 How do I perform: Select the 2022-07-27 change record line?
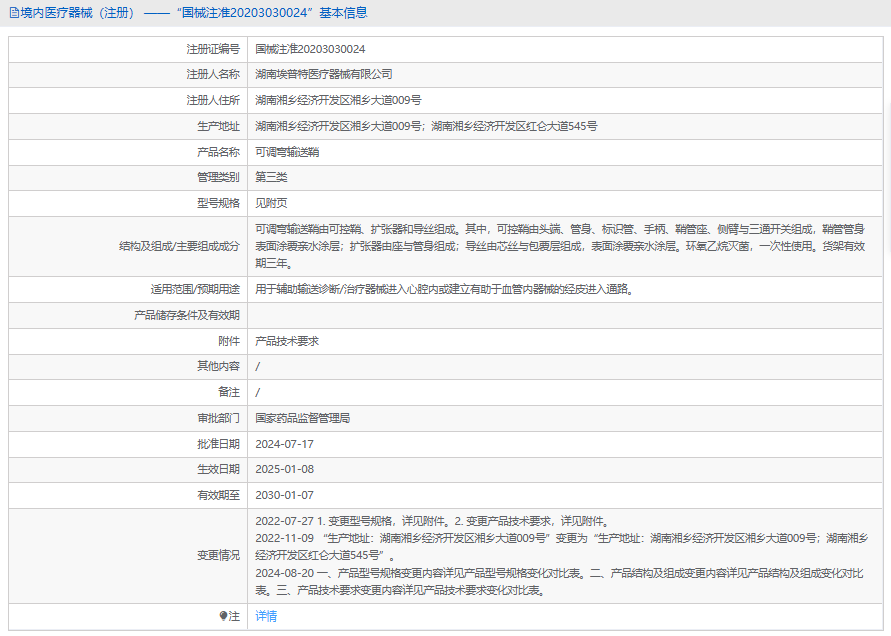point(433,521)
